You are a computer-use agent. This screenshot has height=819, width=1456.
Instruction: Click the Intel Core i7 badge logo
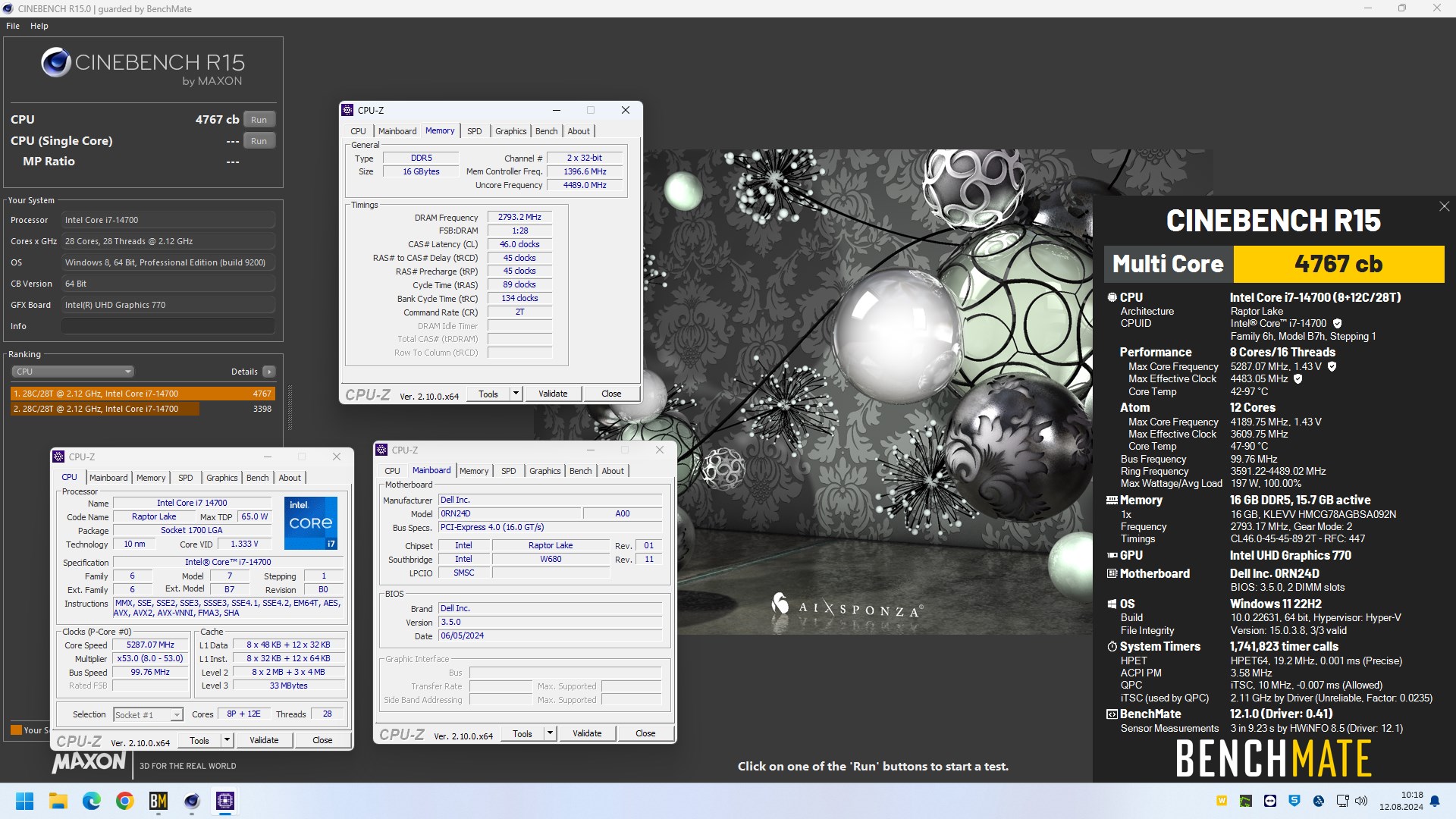pyautogui.click(x=311, y=523)
